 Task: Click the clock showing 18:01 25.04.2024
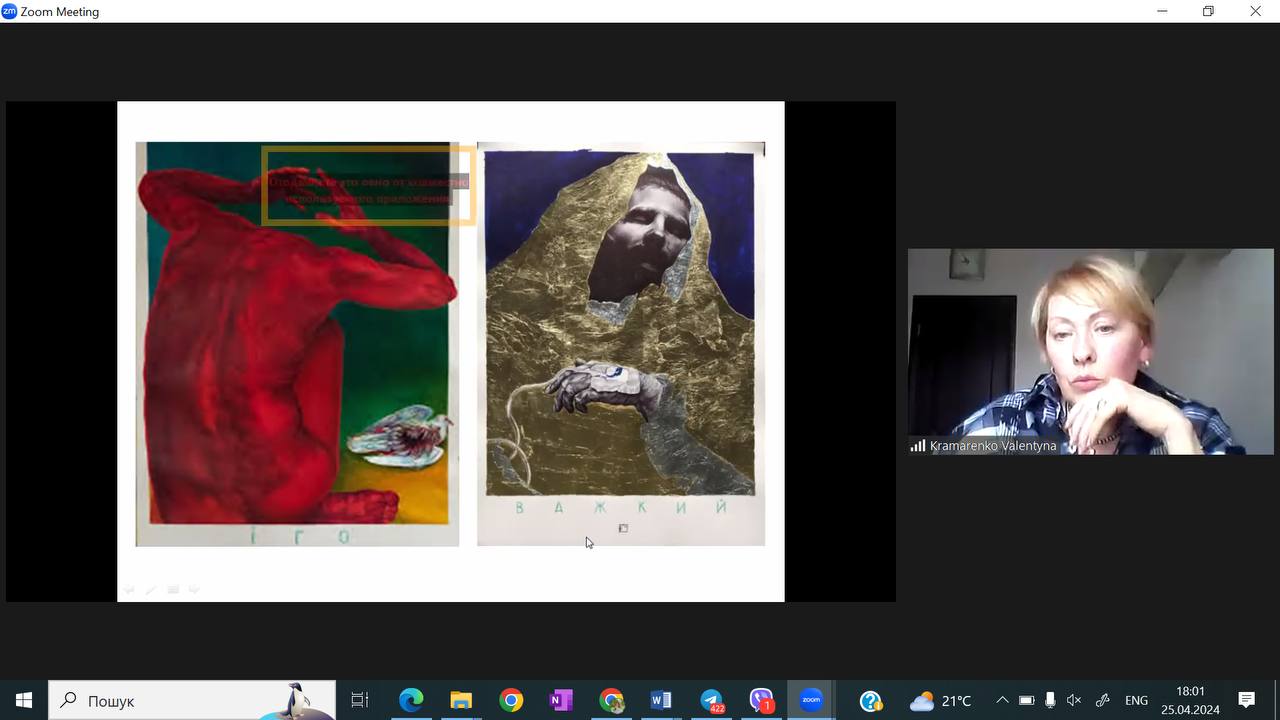pos(1190,700)
